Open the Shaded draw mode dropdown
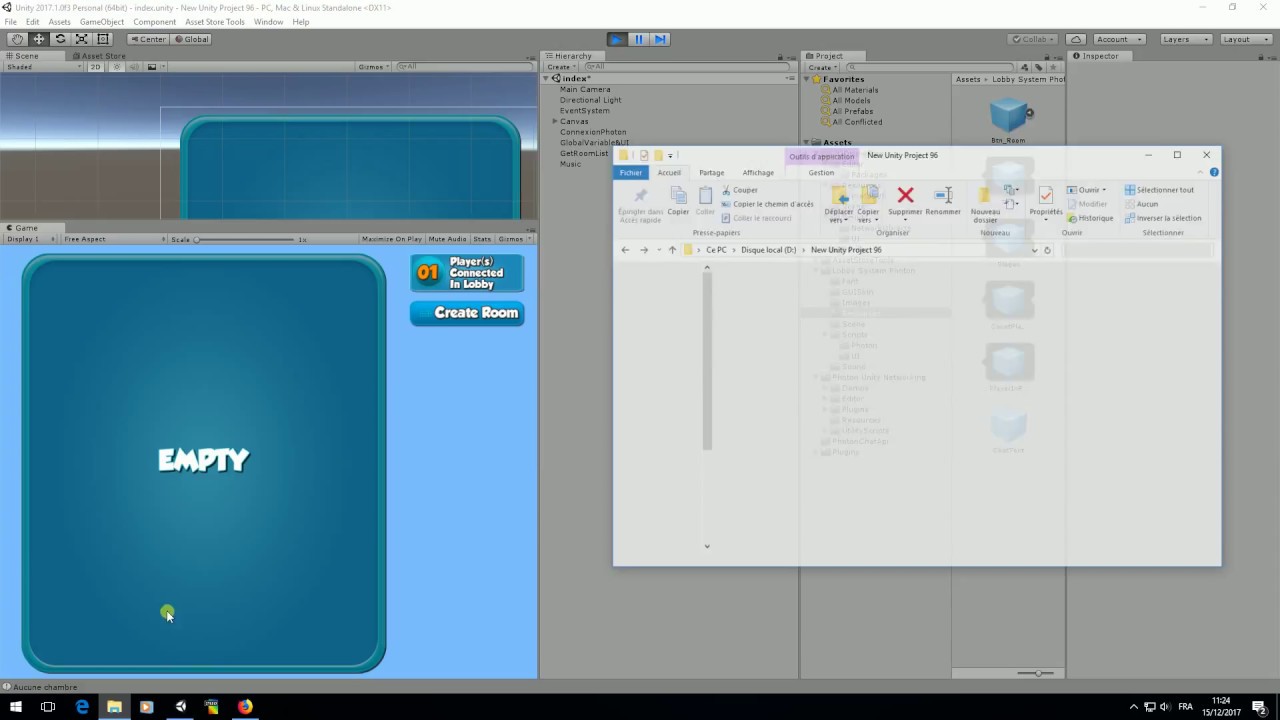The image size is (1280, 720). pyautogui.click(x=44, y=67)
